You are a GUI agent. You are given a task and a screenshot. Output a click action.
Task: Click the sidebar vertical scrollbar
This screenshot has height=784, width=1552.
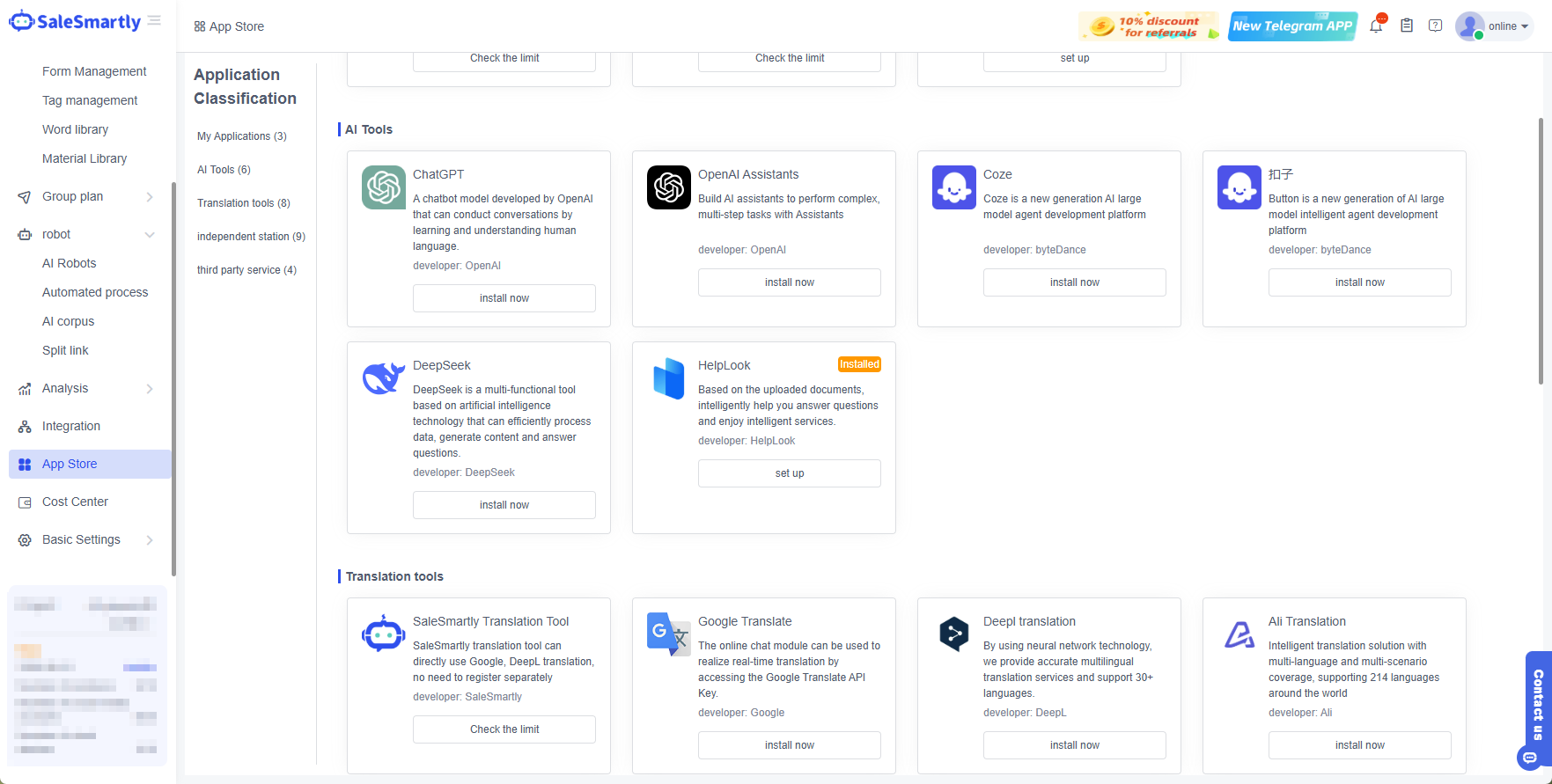[173, 378]
